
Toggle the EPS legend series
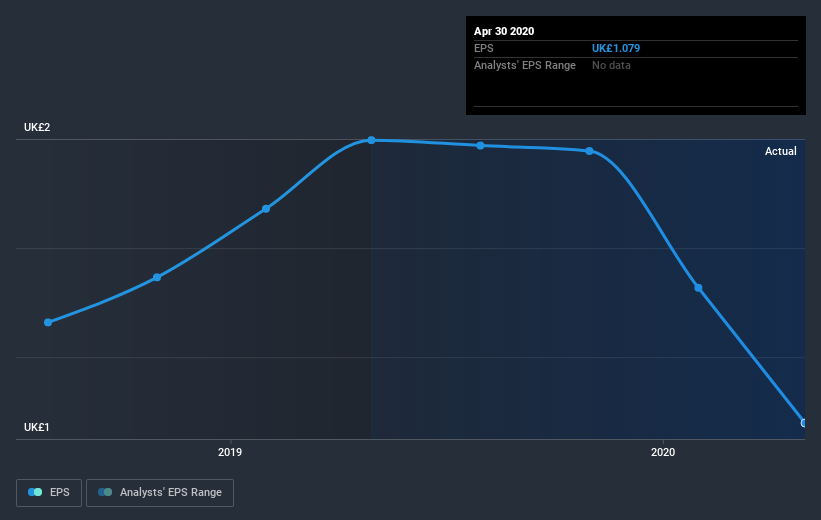point(49,492)
